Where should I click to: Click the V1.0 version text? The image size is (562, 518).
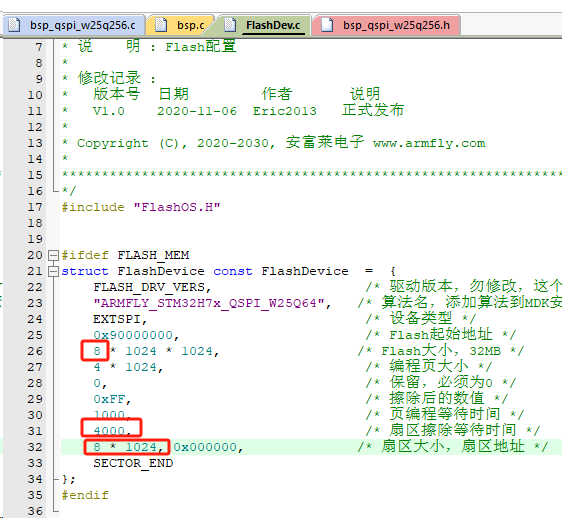pos(109,111)
